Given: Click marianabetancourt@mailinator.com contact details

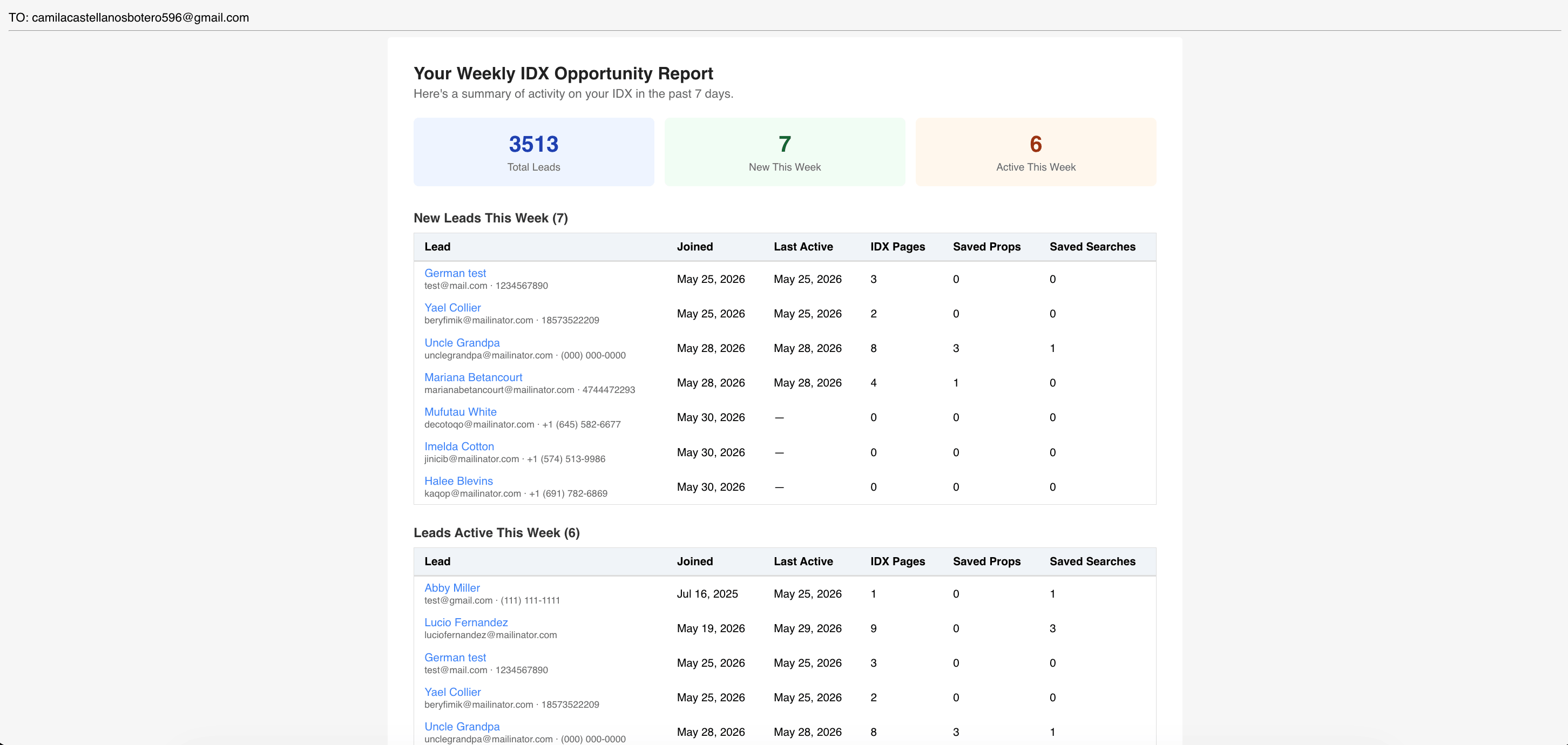Looking at the screenshot, I should 530,390.
